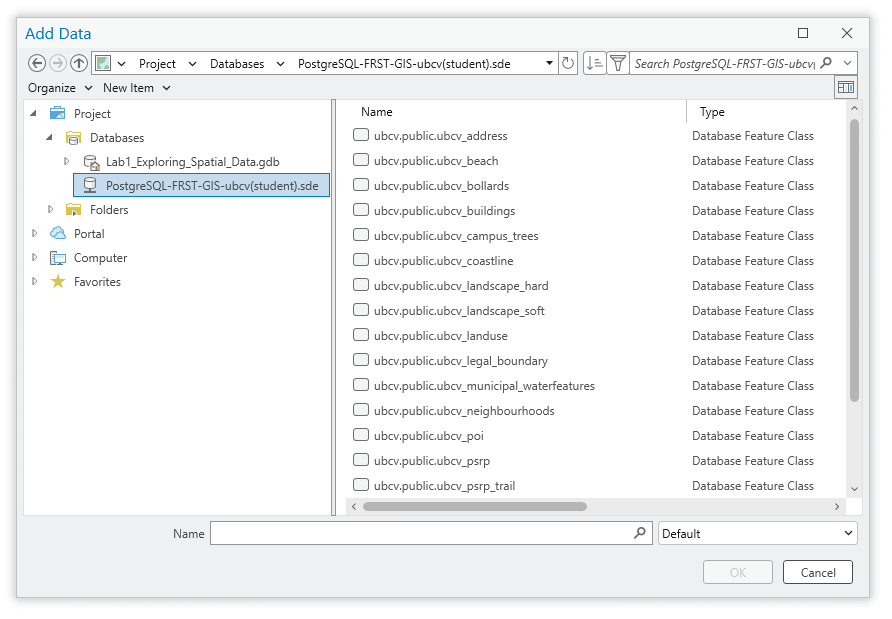Click the PostgreSQL sde connection icon
This screenshot has width=892, height=619.
[90, 185]
